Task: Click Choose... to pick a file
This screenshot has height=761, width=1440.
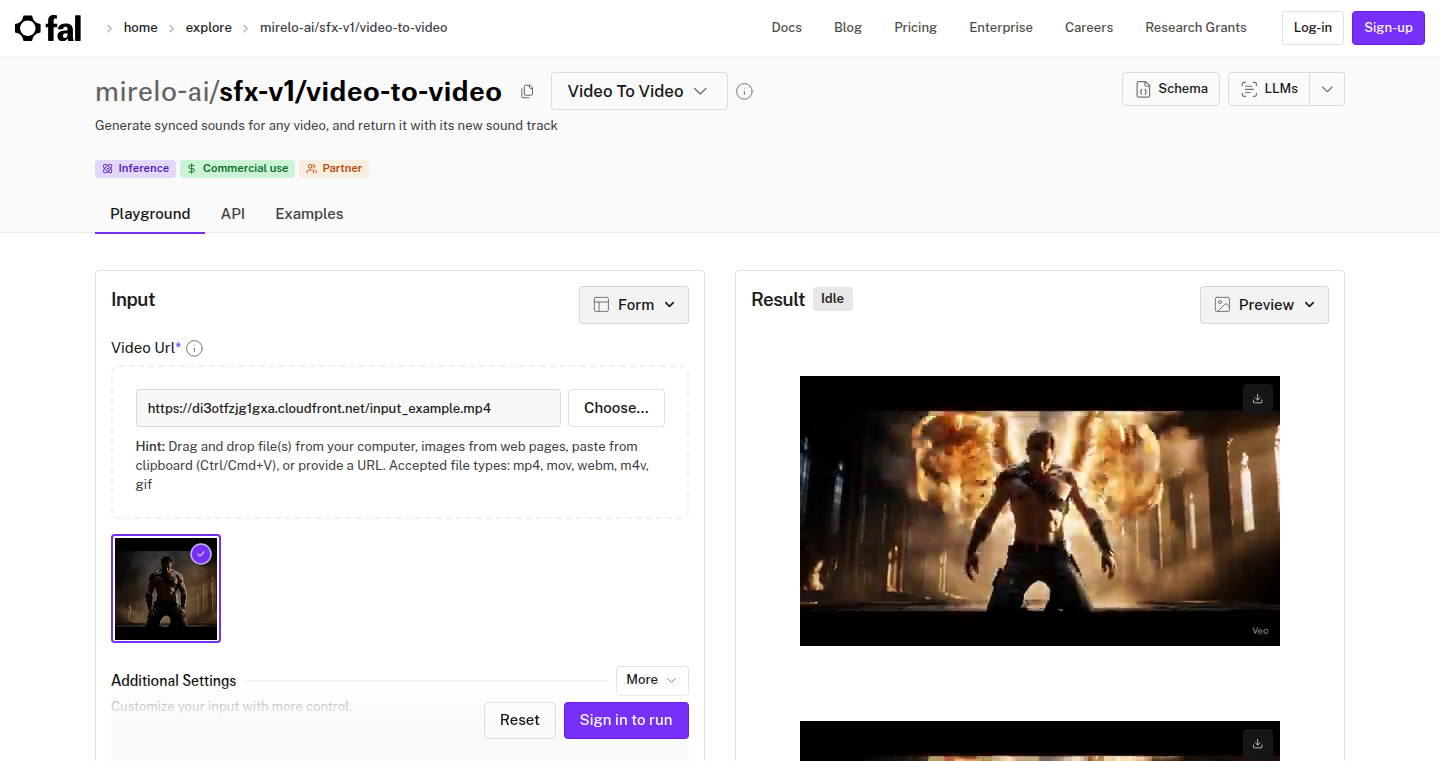Action: pyautogui.click(x=616, y=408)
